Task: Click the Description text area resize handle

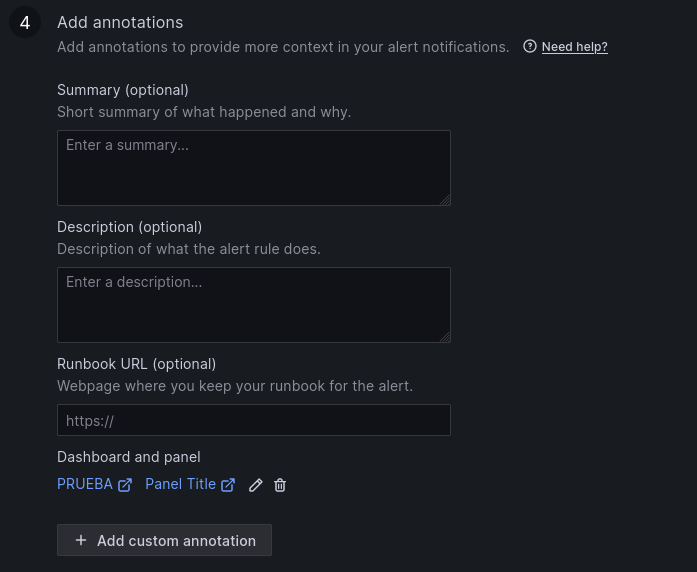Action: (x=445, y=337)
